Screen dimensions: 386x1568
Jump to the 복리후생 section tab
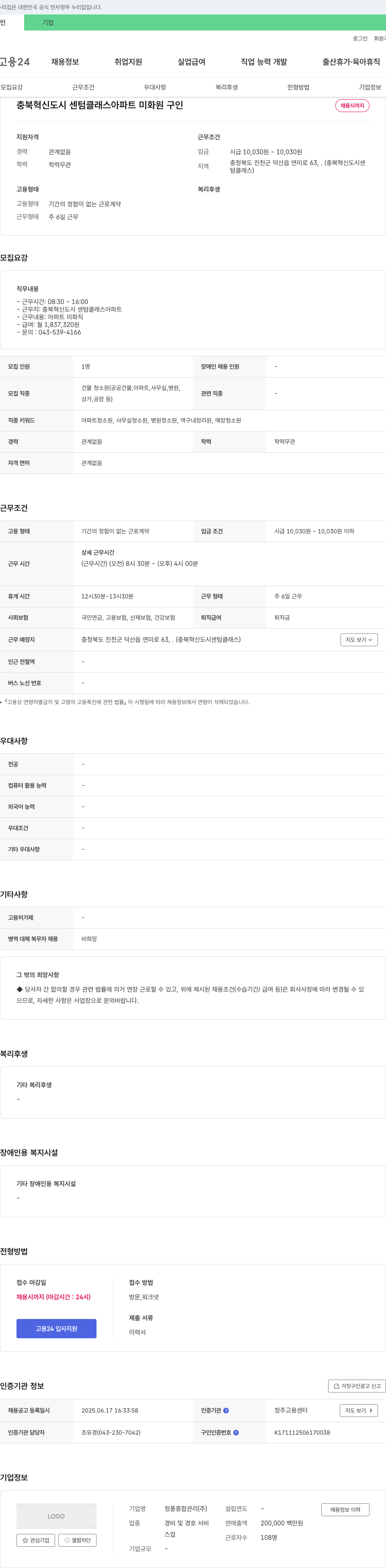coord(226,87)
